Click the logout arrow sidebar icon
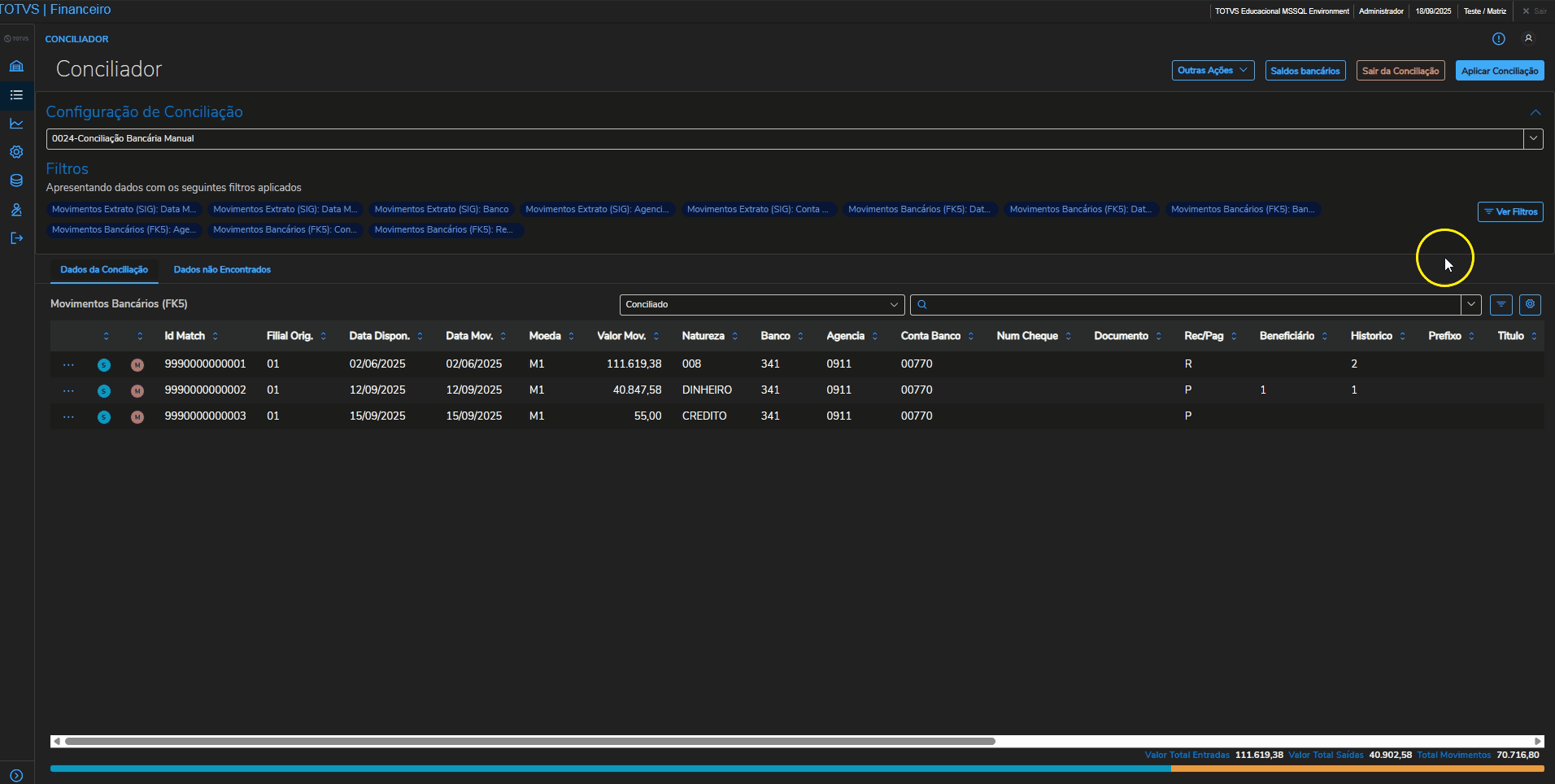 16,238
